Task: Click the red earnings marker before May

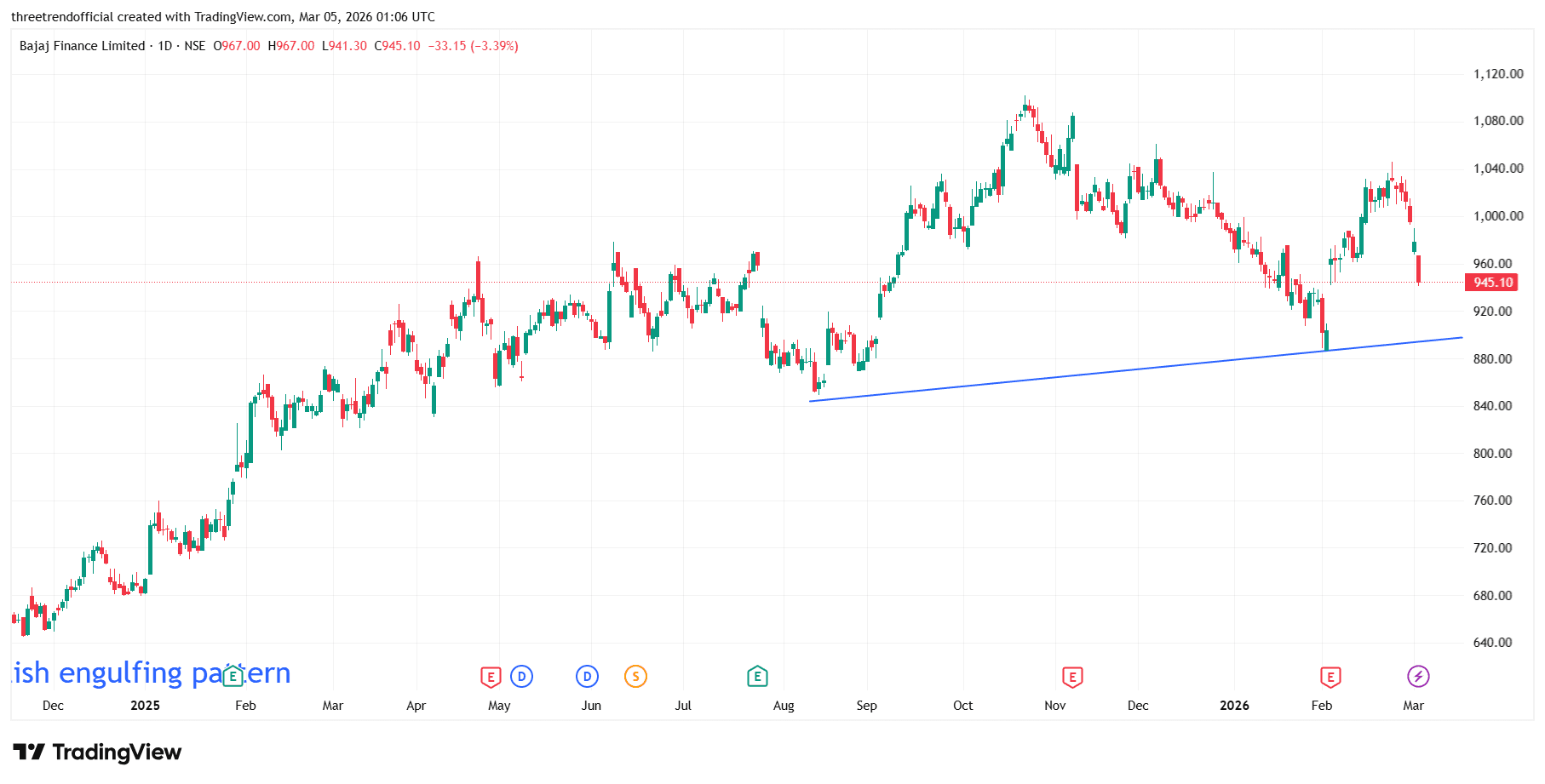Action: point(491,677)
